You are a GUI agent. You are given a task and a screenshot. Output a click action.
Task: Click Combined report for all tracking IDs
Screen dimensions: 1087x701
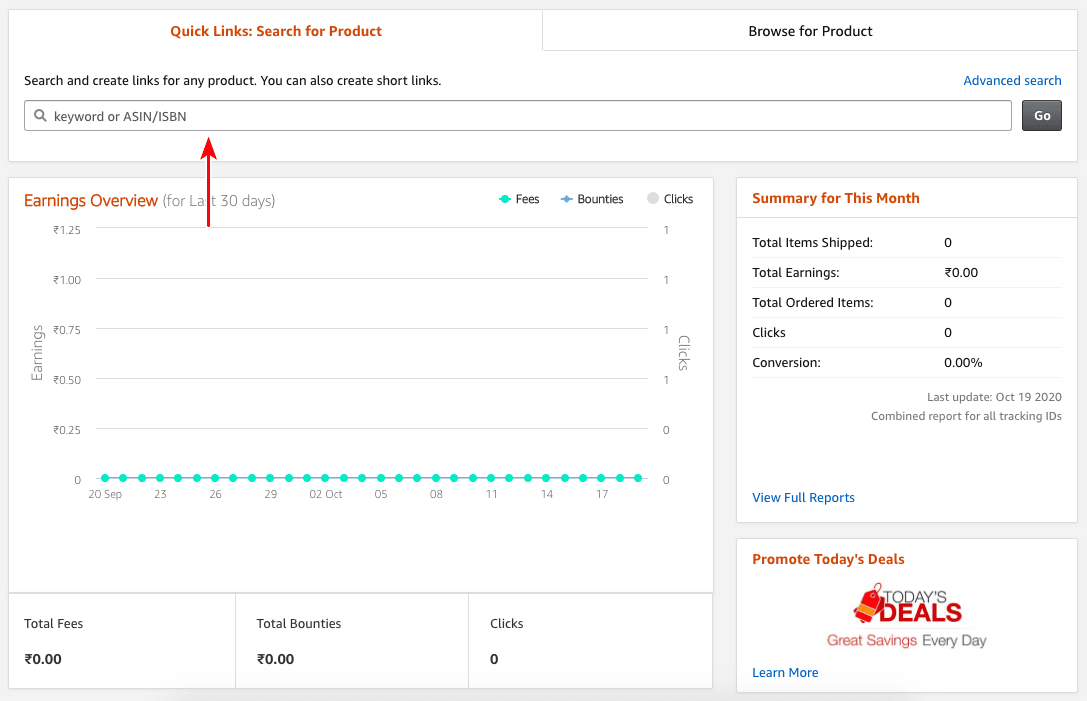966,416
